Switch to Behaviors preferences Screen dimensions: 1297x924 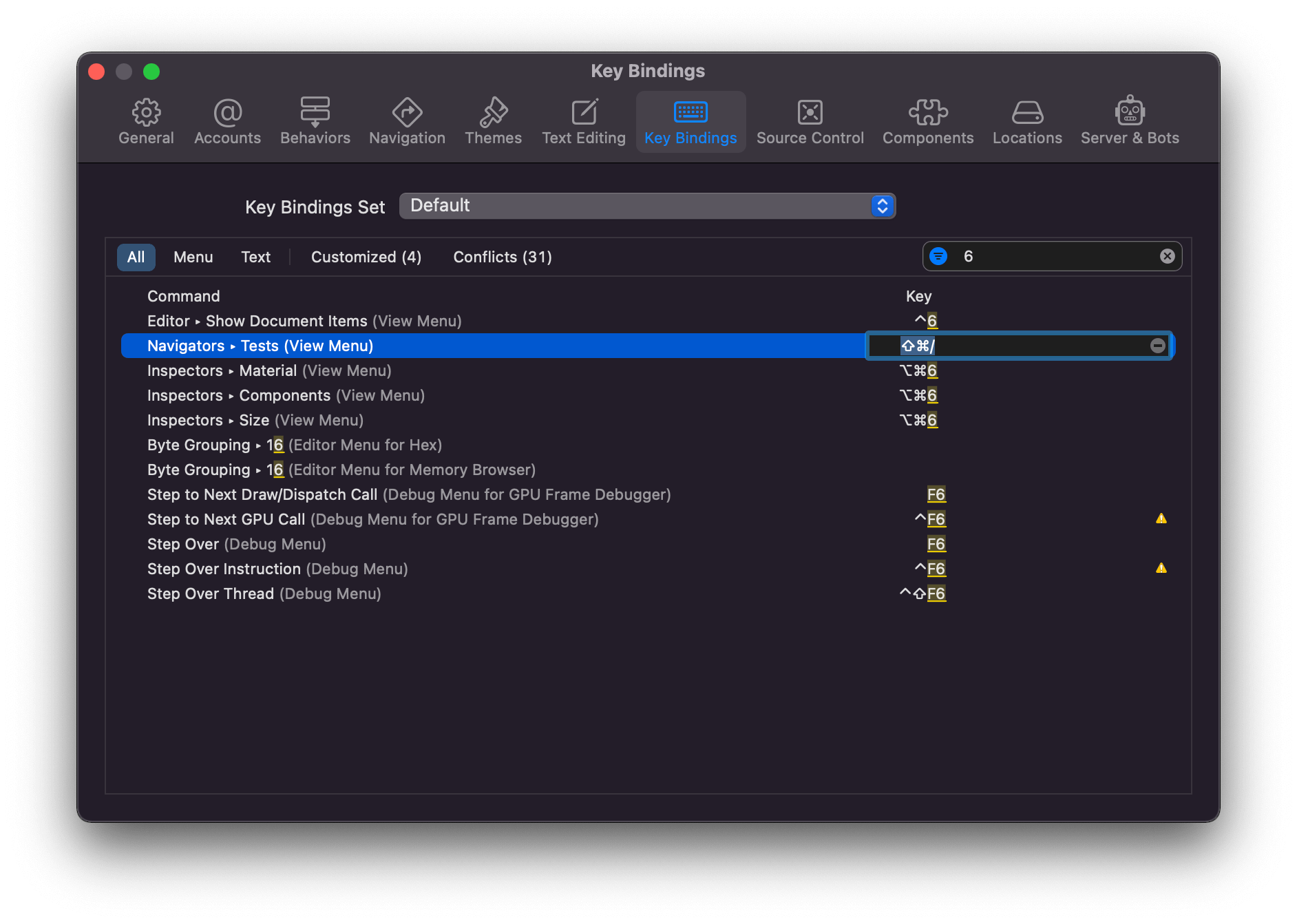click(315, 122)
